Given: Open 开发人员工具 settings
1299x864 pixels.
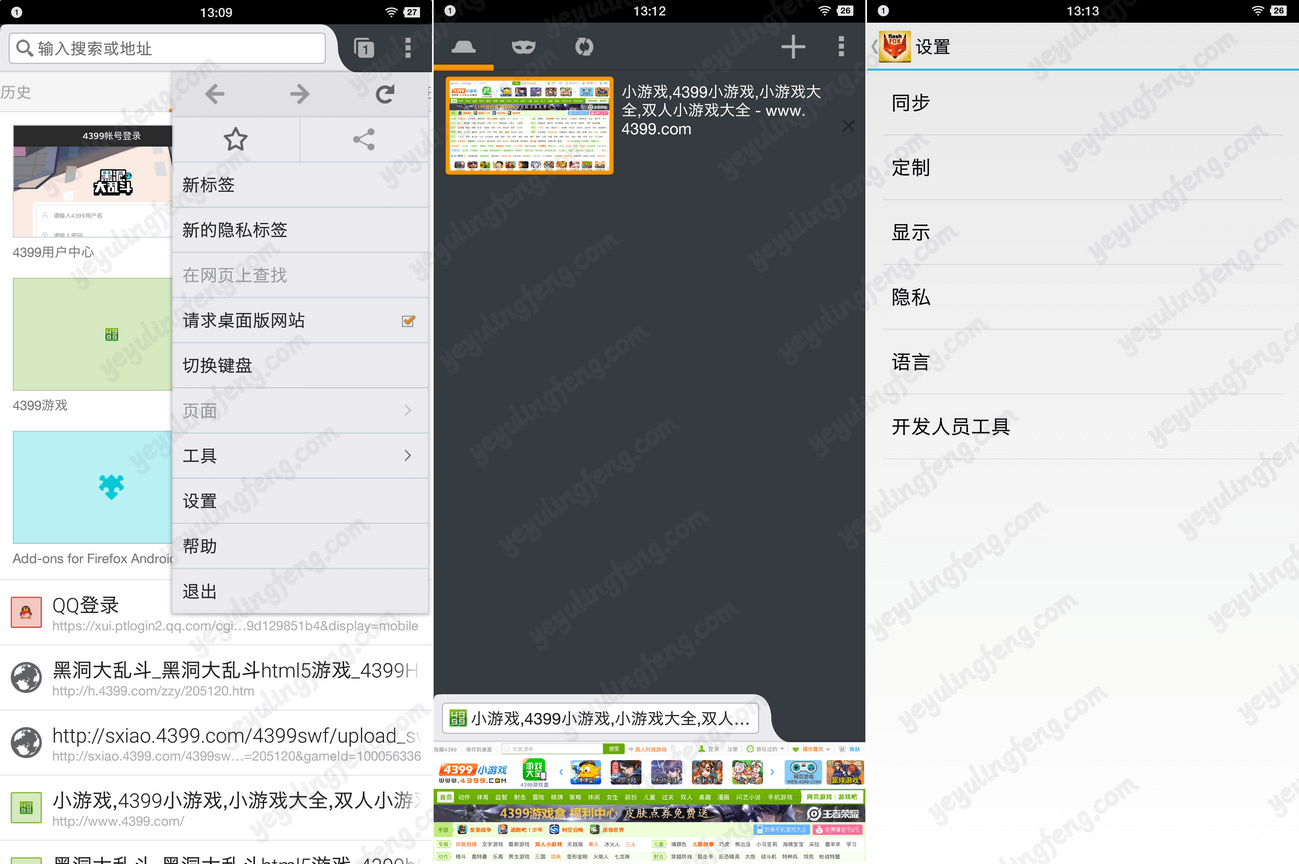Looking at the screenshot, I should tap(1082, 427).
